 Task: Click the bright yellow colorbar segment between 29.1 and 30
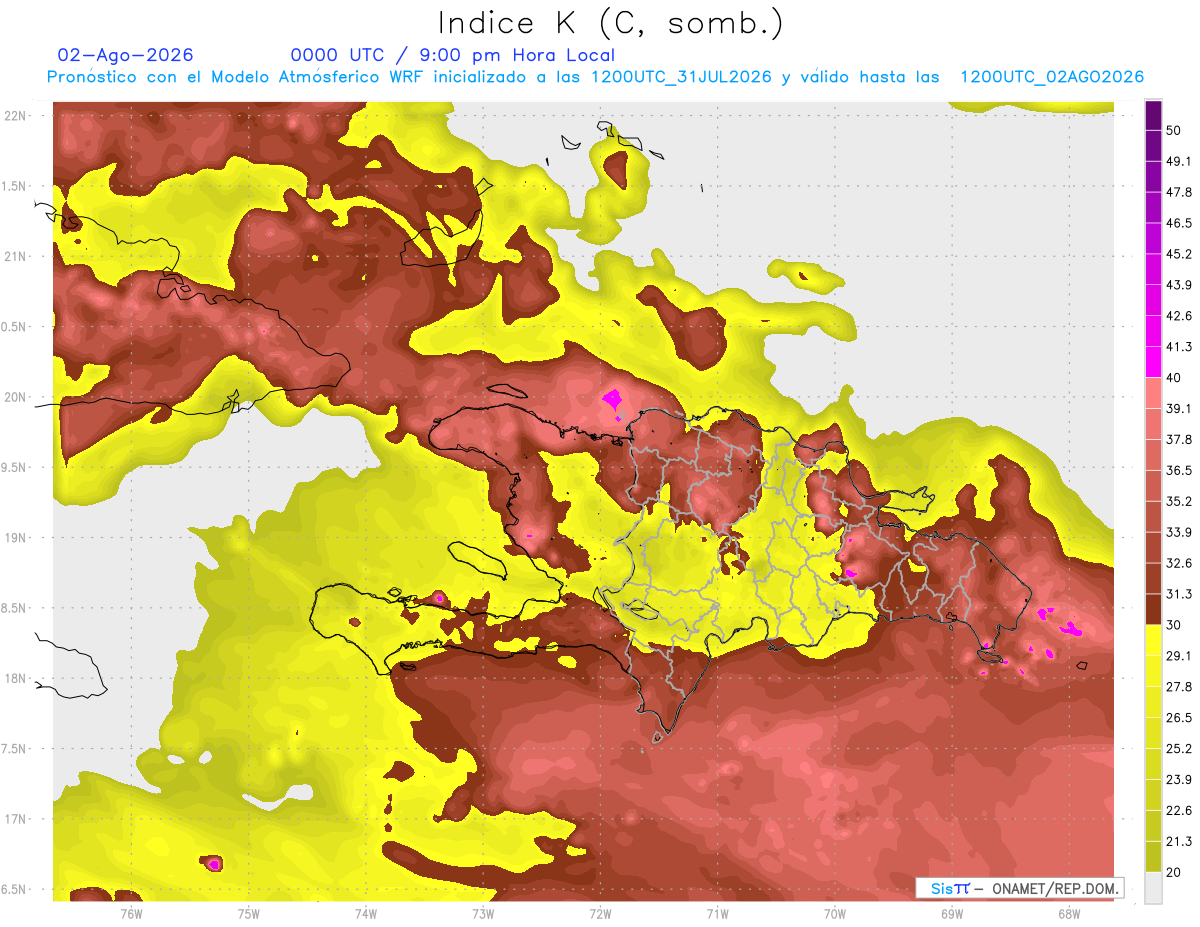tap(1153, 641)
